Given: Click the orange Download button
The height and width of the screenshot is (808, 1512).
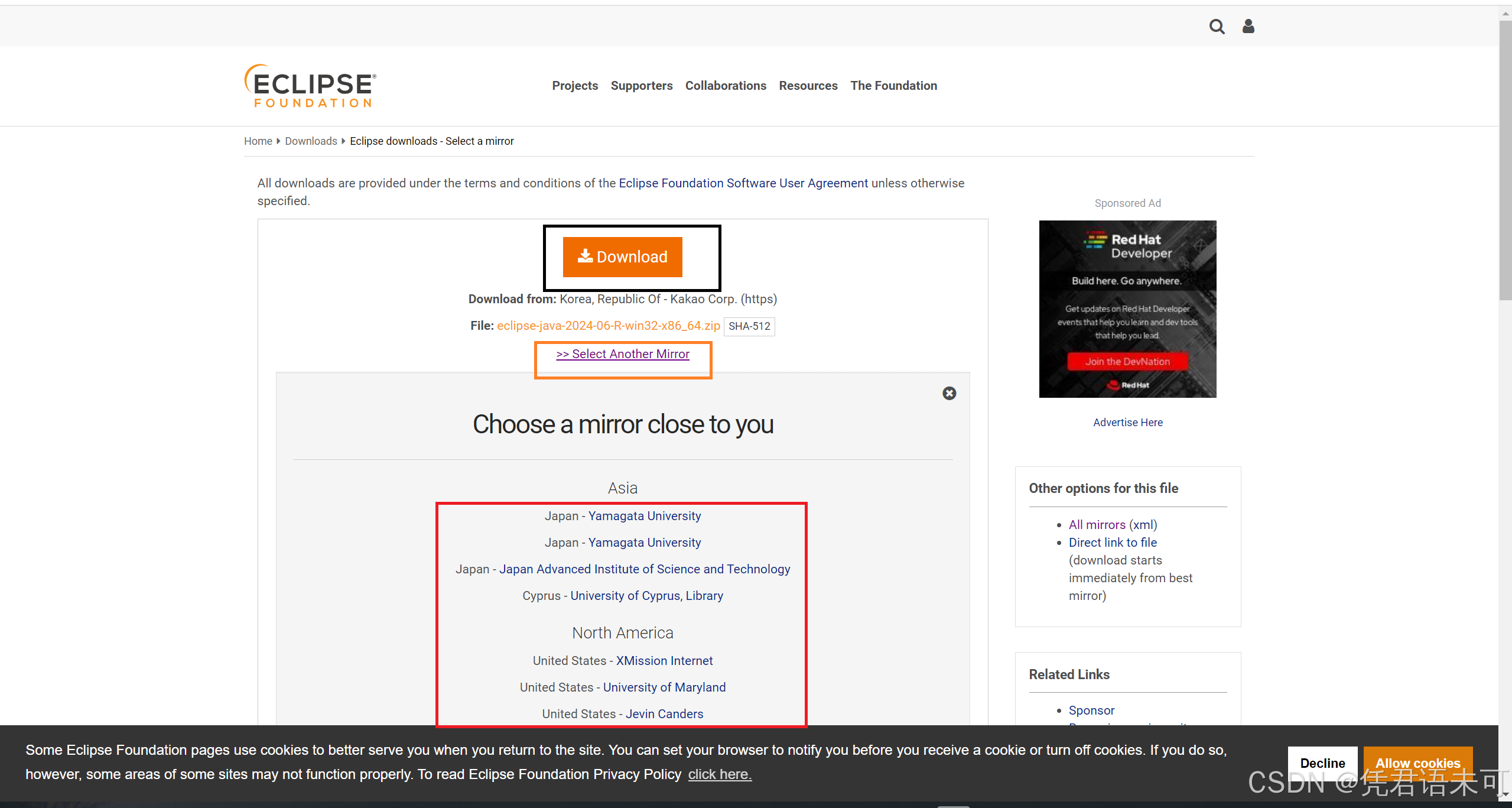Looking at the screenshot, I should pos(622,257).
